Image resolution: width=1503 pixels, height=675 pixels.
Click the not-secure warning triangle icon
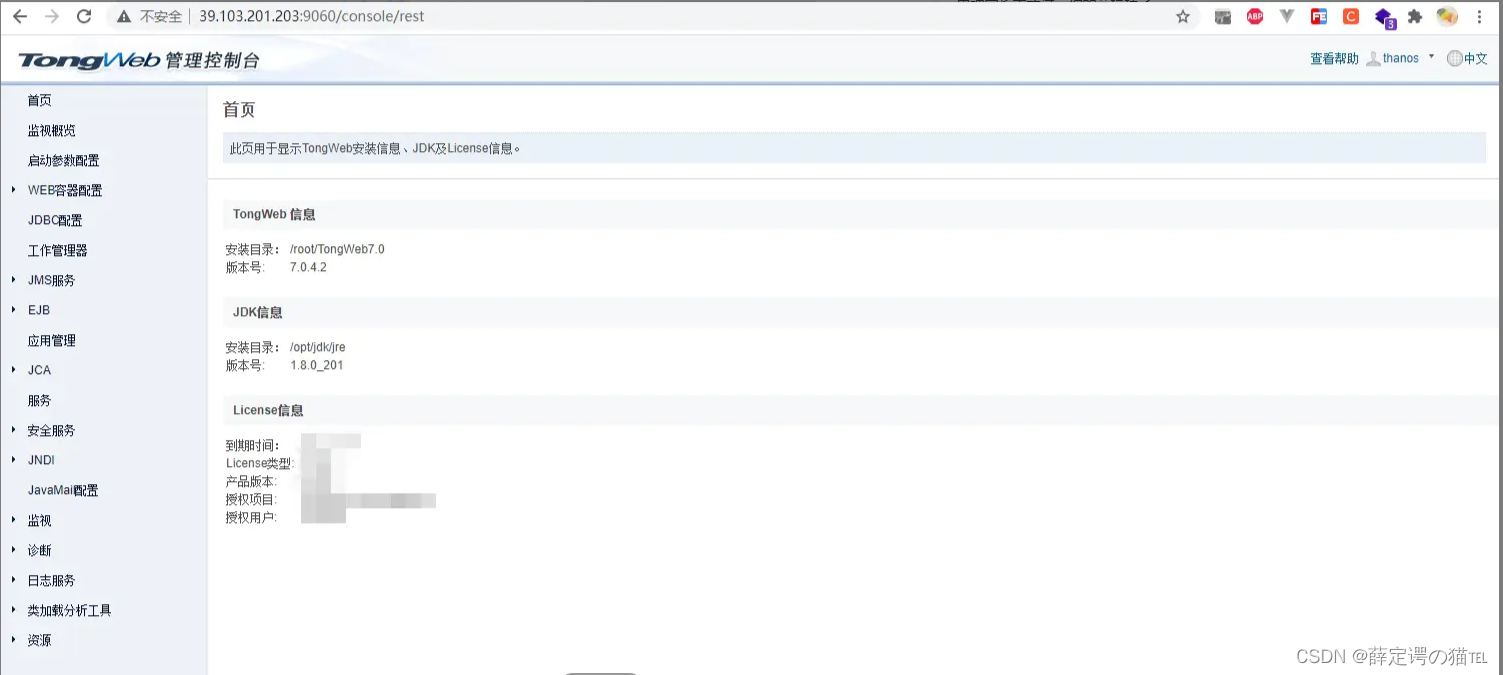point(124,17)
